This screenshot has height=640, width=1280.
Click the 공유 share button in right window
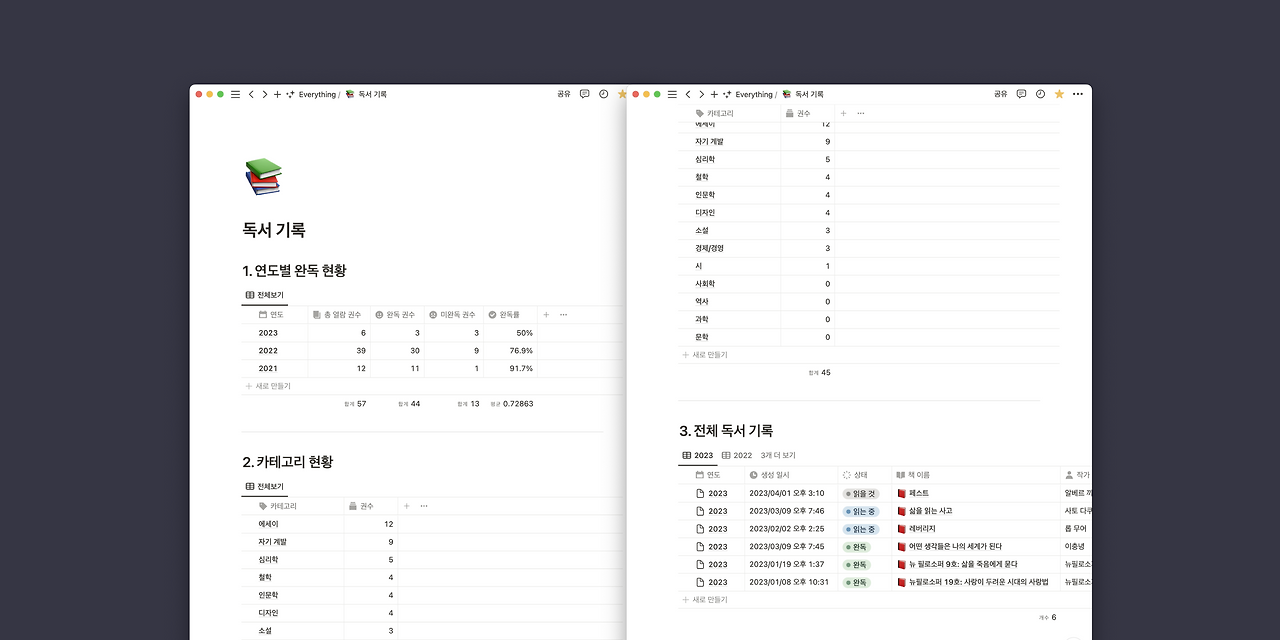(x=1000, y=94)
